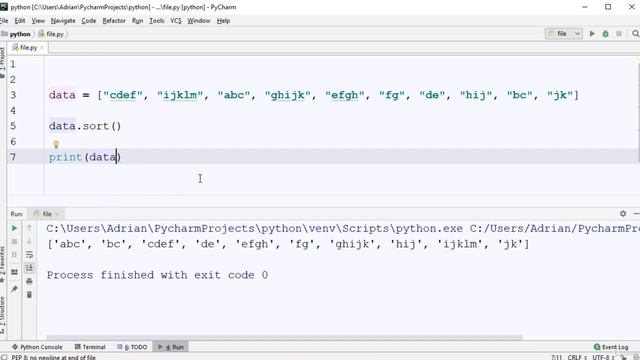This screenshot has height=360, width=640.
Task: Click on data.sort() in line 5
Action: tap(85, 126)
